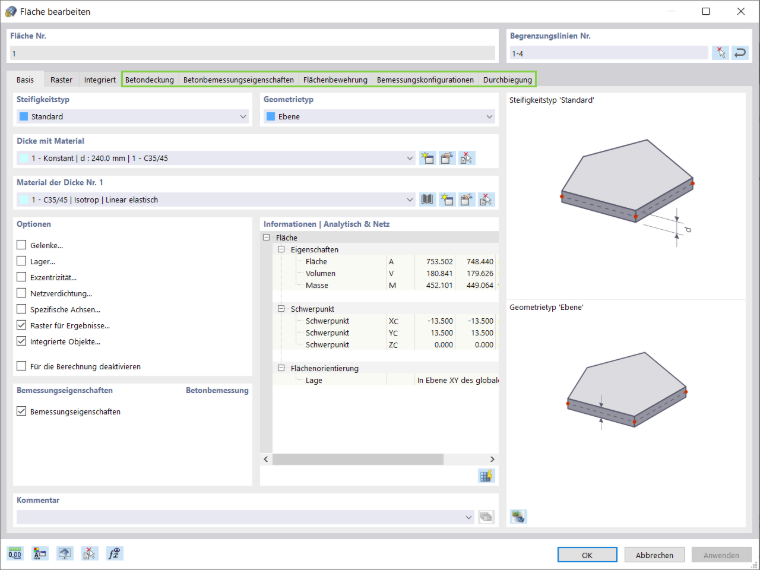Click scroll left arrow in Informationen table
The image size is (760, 570).
[x=266, y=459]
